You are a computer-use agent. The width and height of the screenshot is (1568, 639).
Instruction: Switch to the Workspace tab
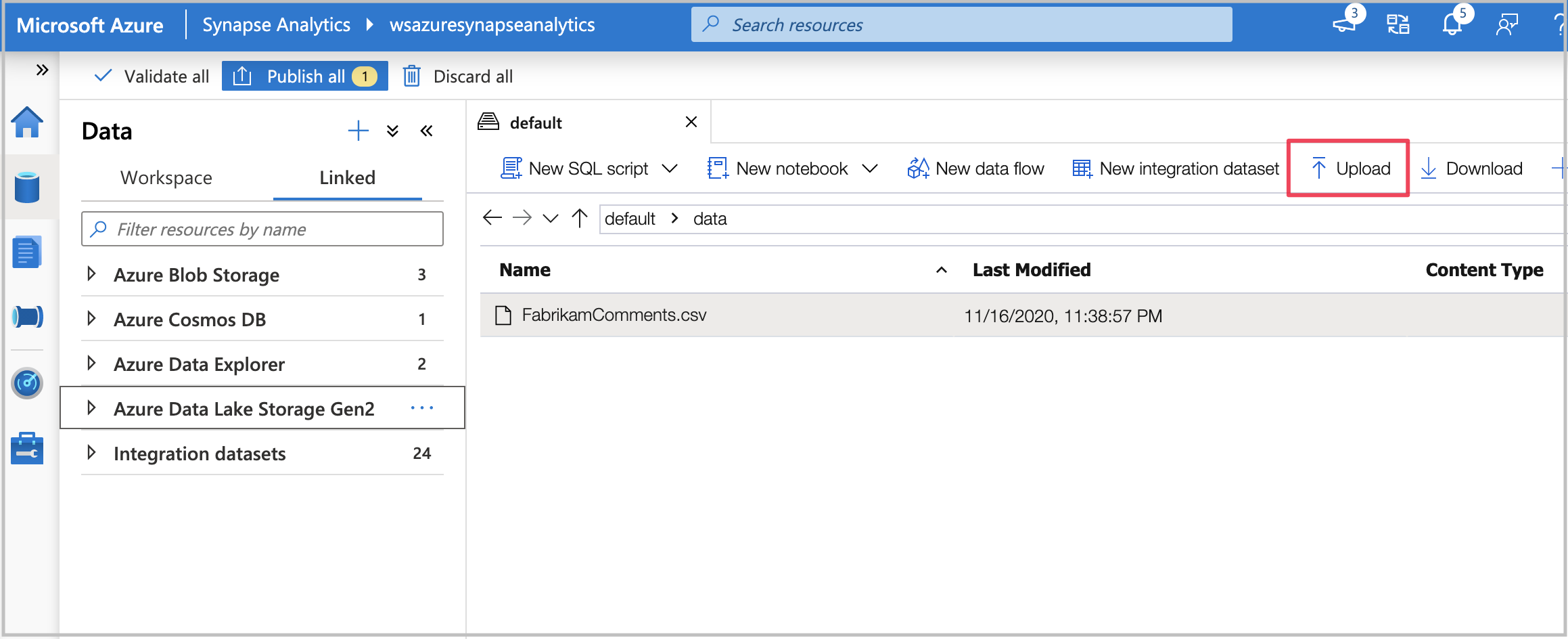point(166,177)
